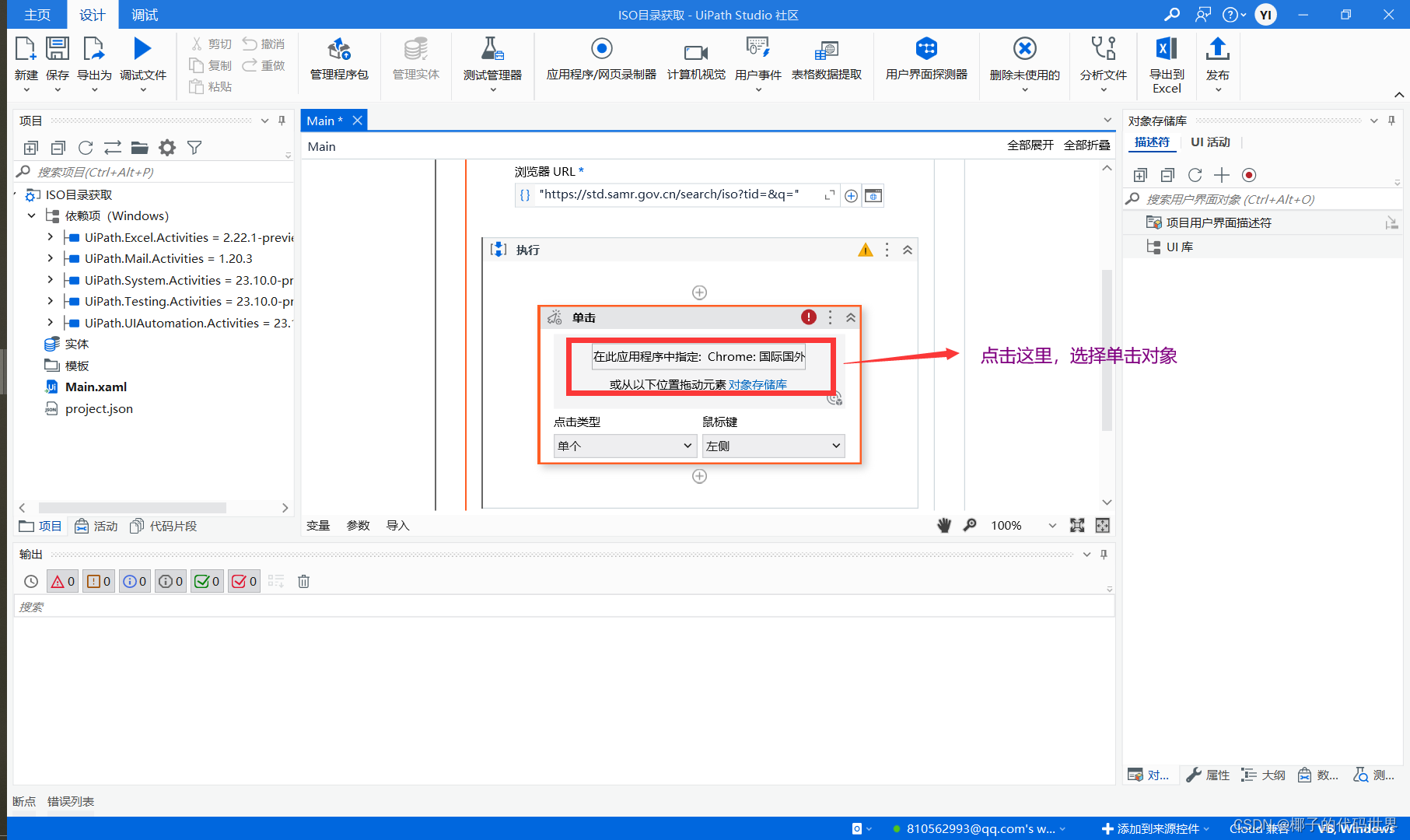
Task: Click filter funnel icon in 项目 panel
Action: [194, 148]
